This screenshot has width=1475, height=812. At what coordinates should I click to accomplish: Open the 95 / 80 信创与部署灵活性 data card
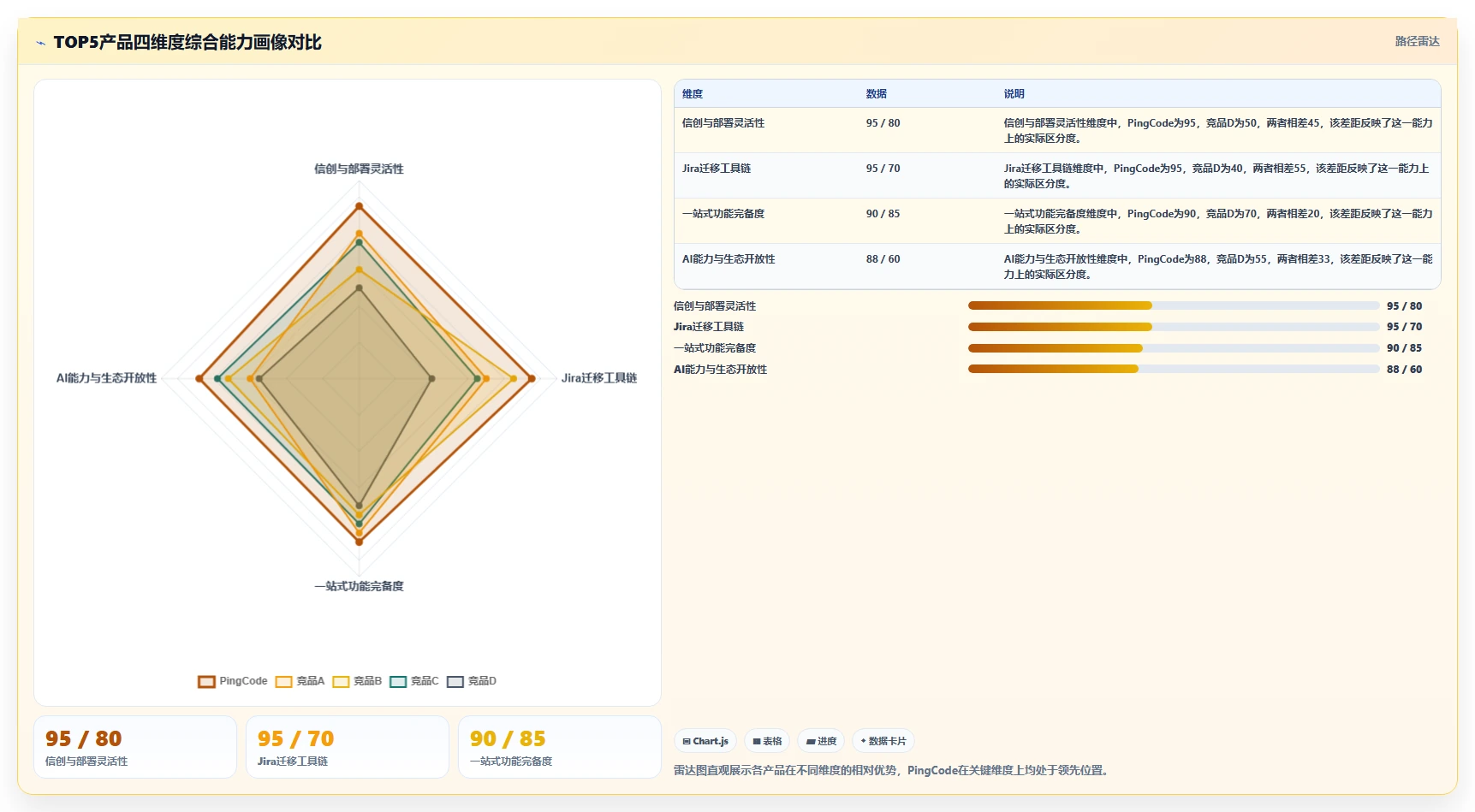click(x=135, y=747)
